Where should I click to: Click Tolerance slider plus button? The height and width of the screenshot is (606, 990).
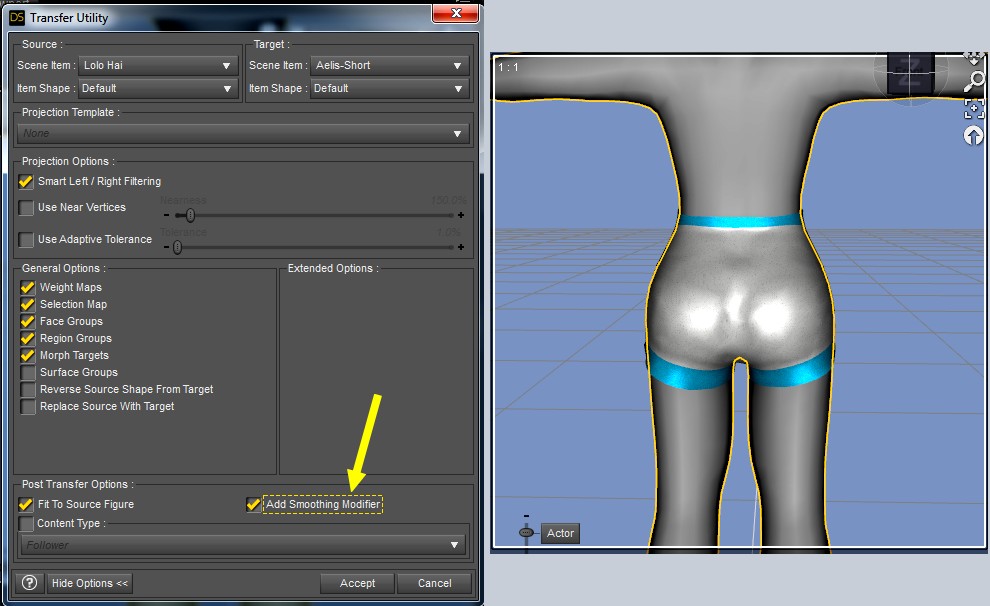(461, 247)
